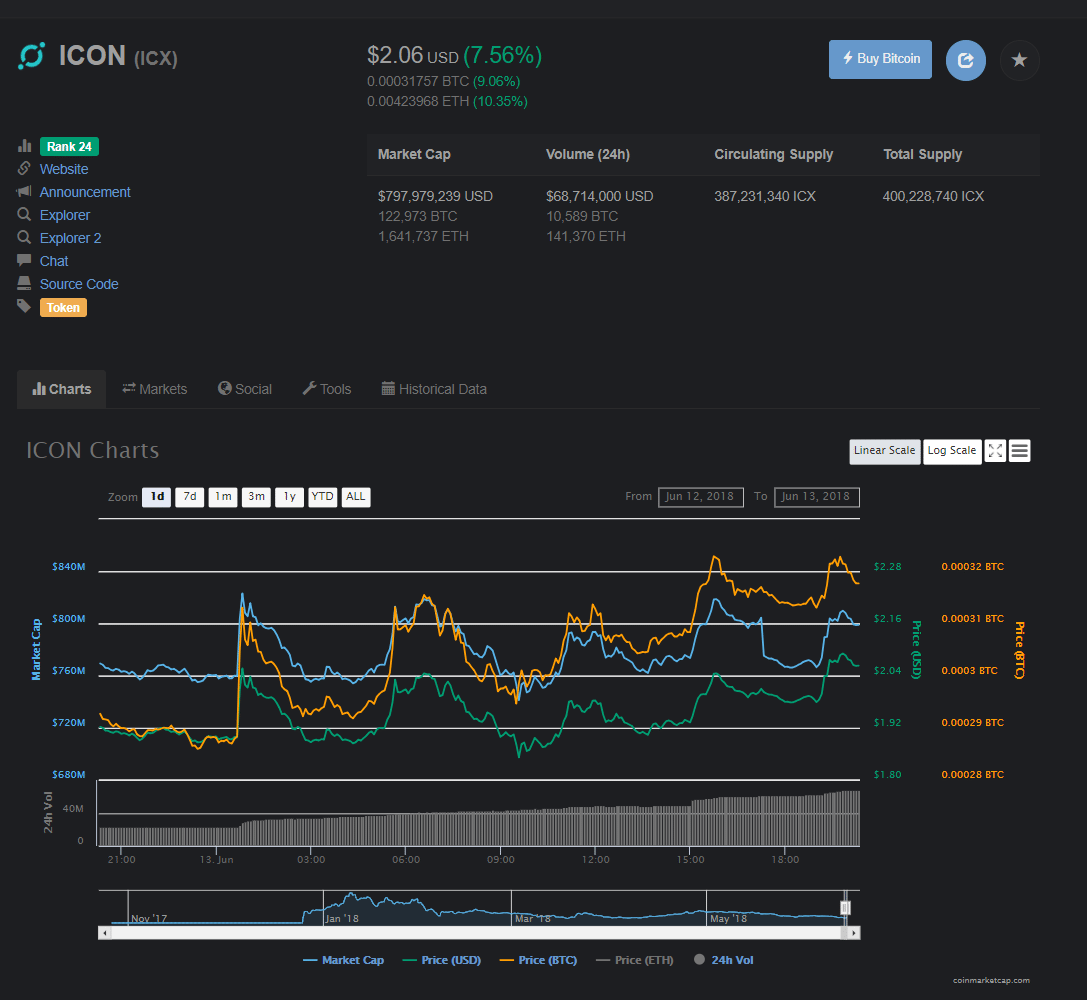Open the Markets tab
The height and width of the screenshot is (1000, 1087).
tap(154, 389)
